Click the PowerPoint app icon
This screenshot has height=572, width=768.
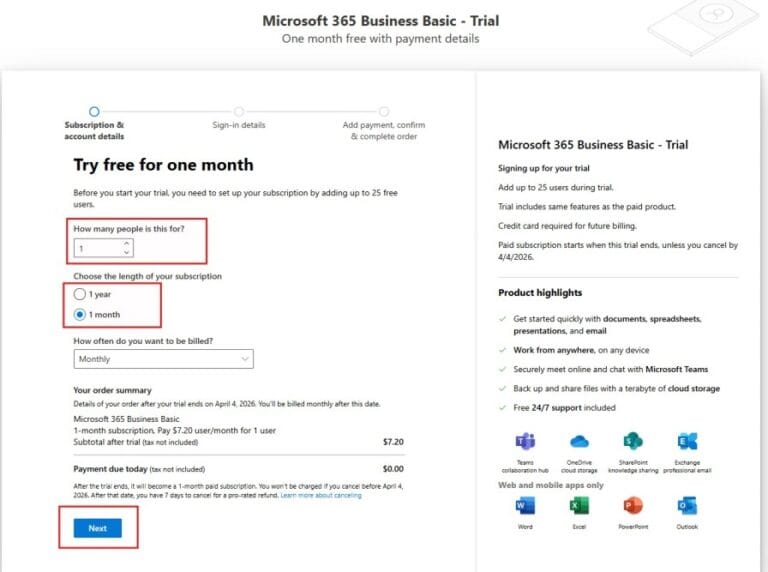633,505
